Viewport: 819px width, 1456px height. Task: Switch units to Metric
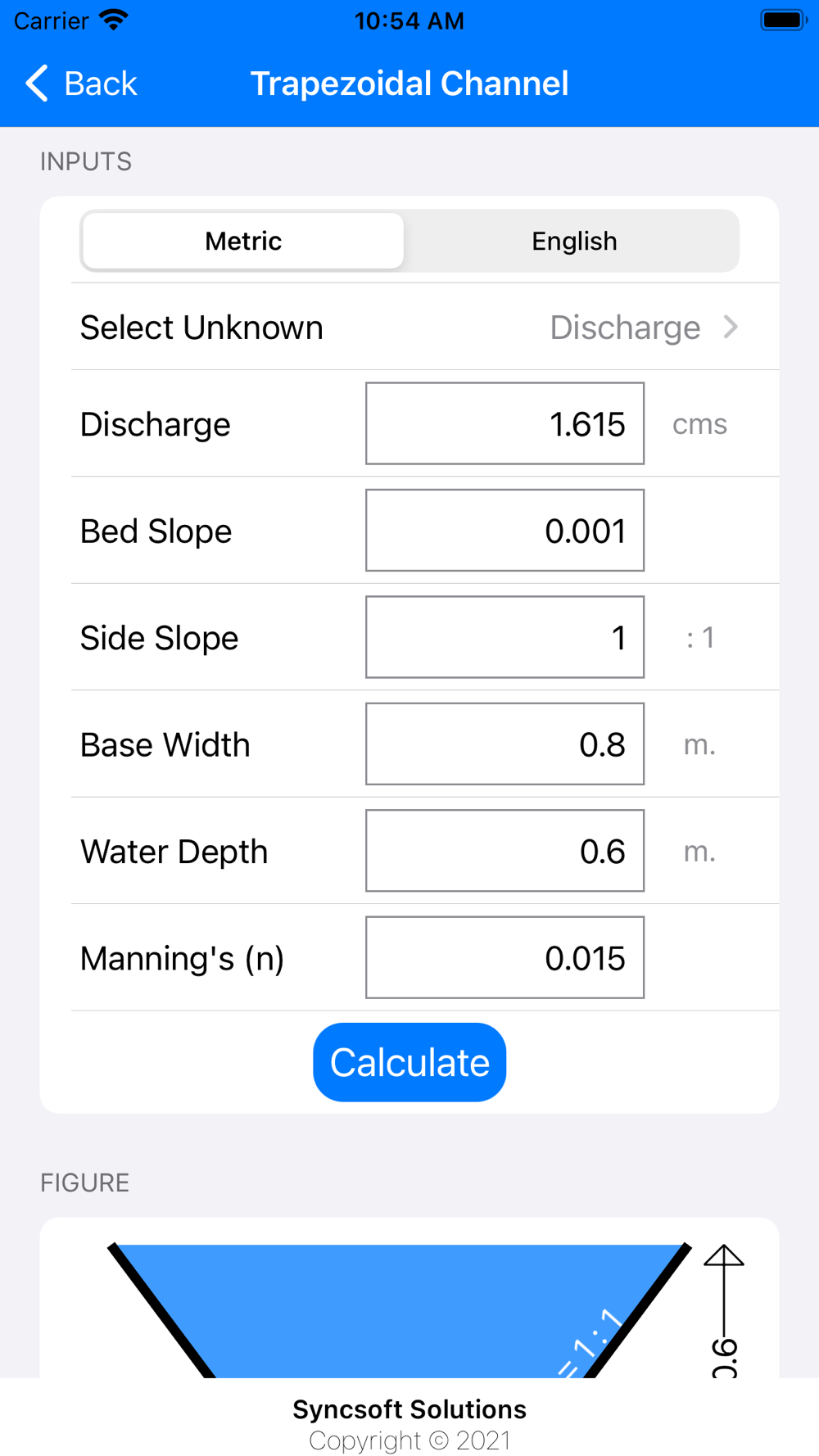[243, 241]
